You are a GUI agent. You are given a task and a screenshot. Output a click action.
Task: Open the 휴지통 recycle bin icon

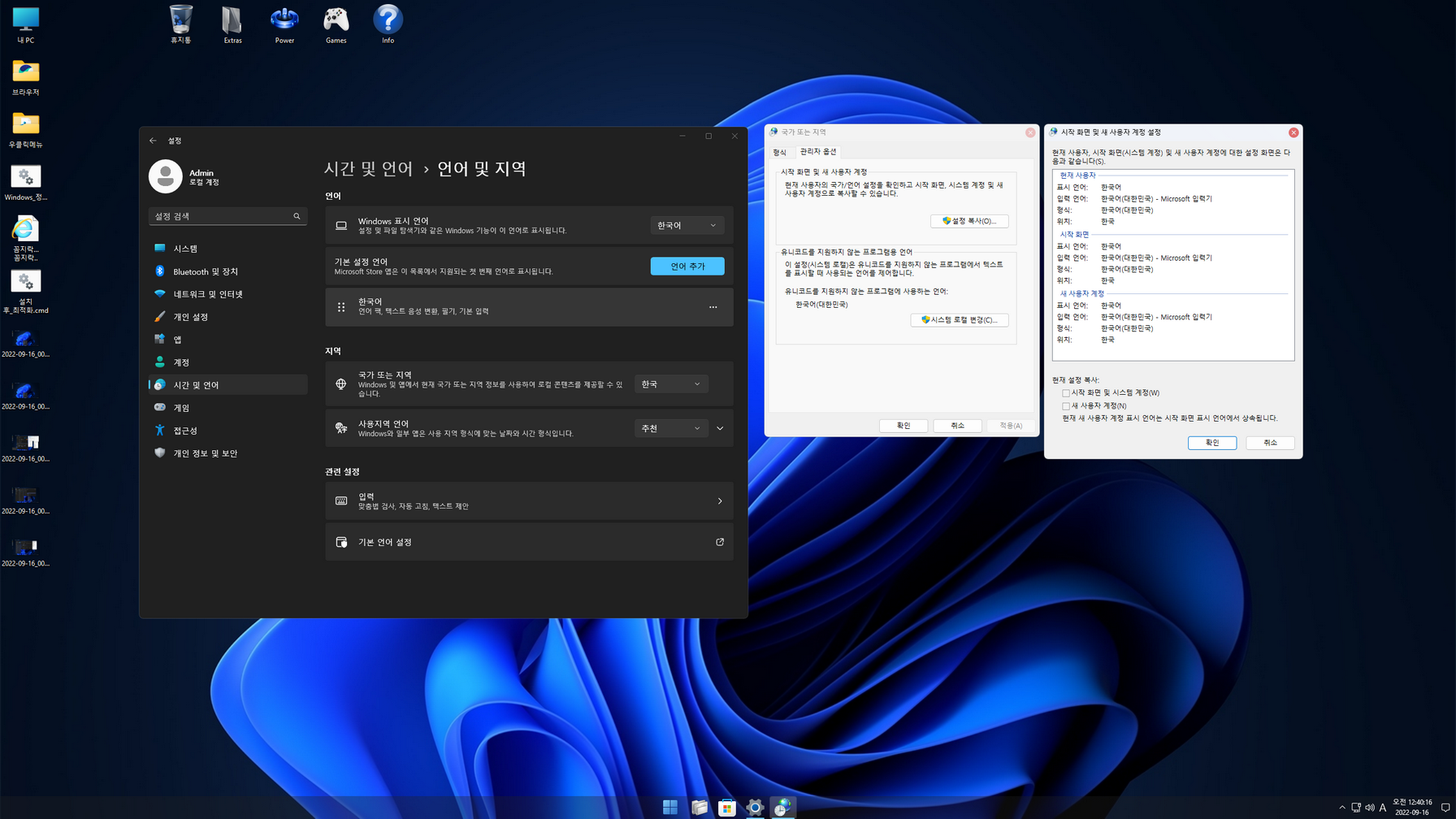180,24
